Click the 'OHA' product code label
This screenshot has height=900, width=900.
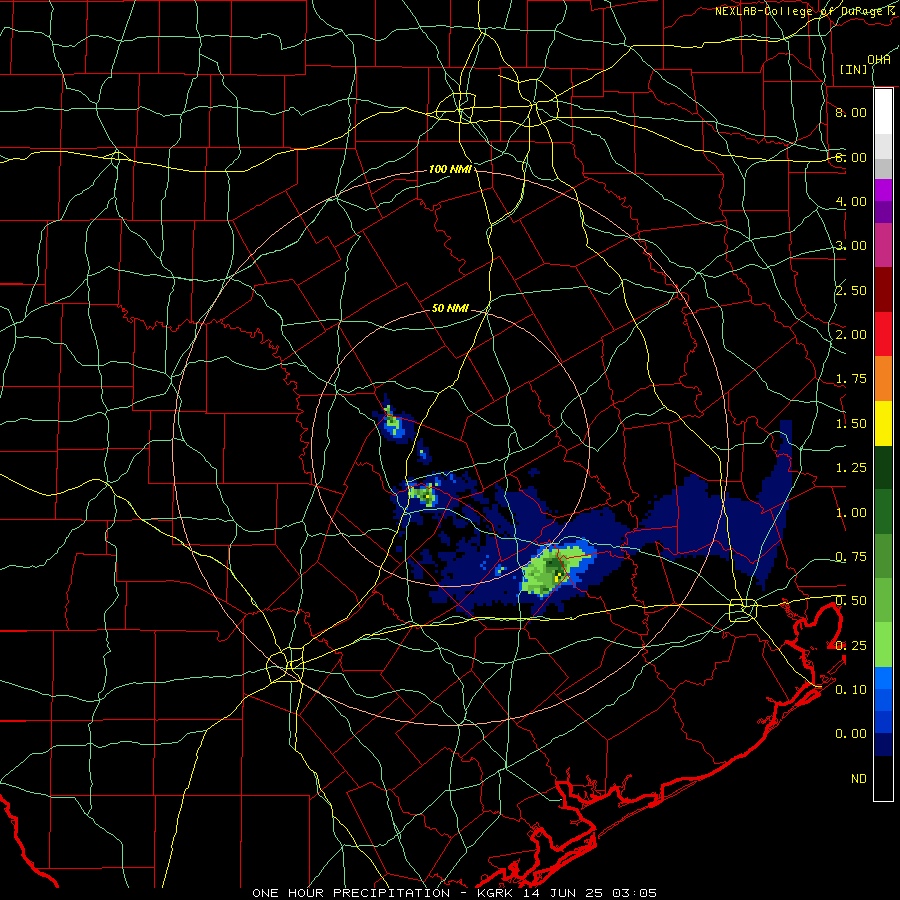tap(879, 60)
